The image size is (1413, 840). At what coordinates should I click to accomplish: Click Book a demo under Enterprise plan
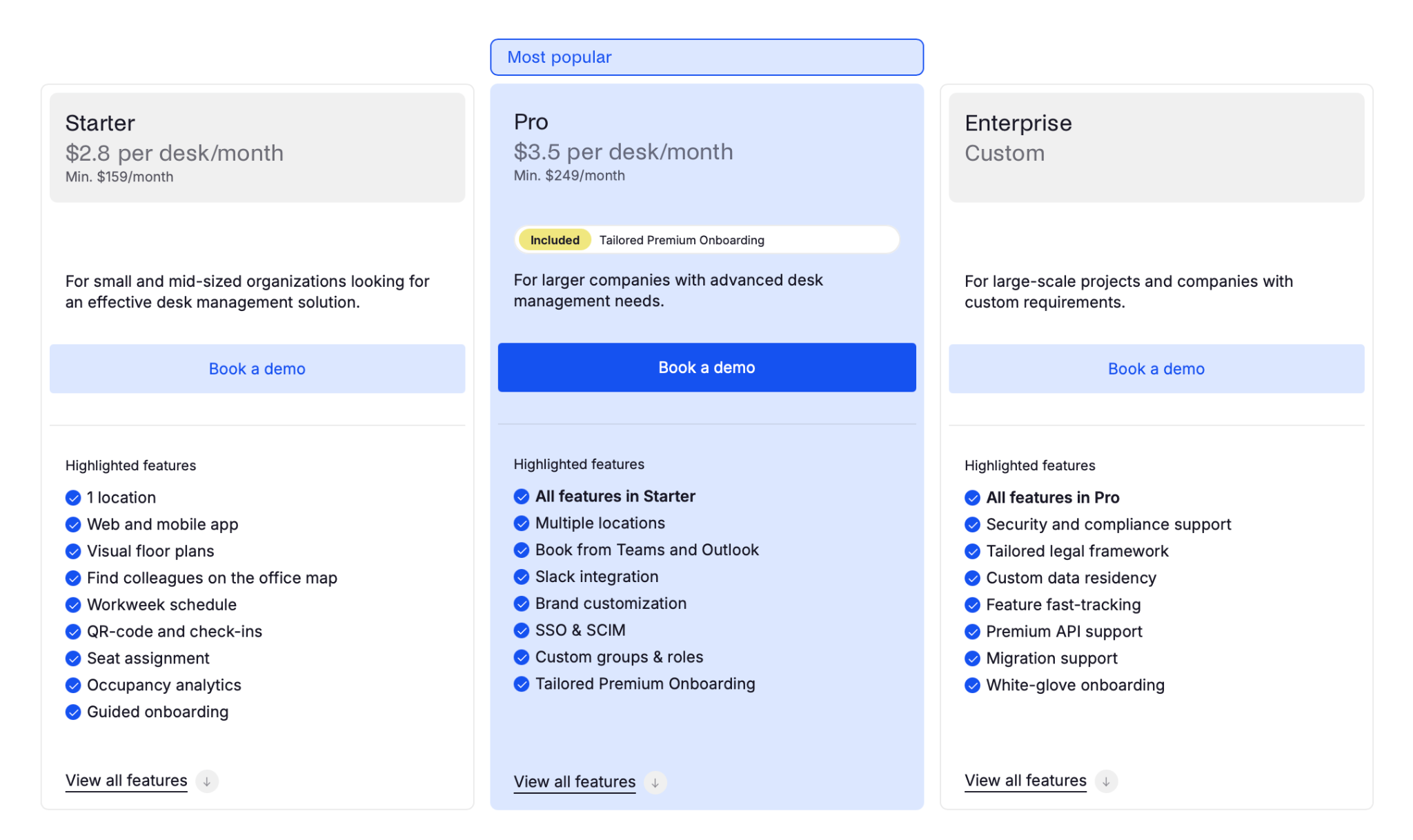(x=1156, y=369)
